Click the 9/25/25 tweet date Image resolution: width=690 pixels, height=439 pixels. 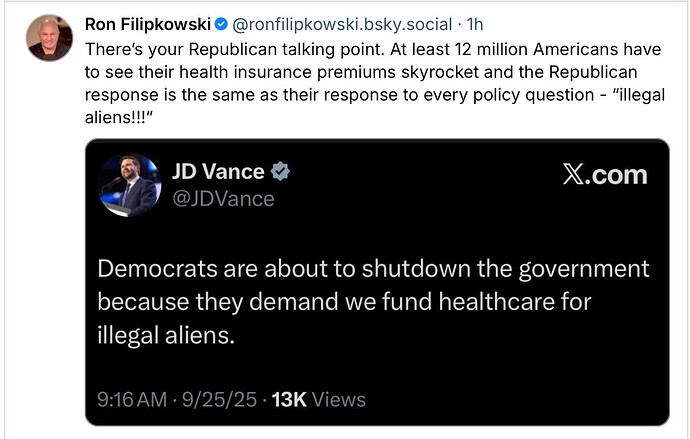point(230,400)
